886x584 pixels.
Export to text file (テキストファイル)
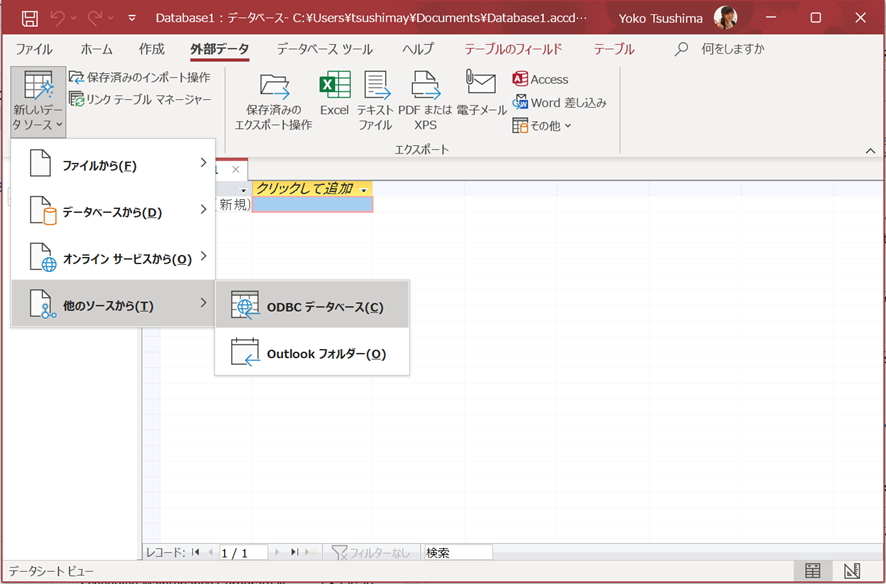point(375,101)
